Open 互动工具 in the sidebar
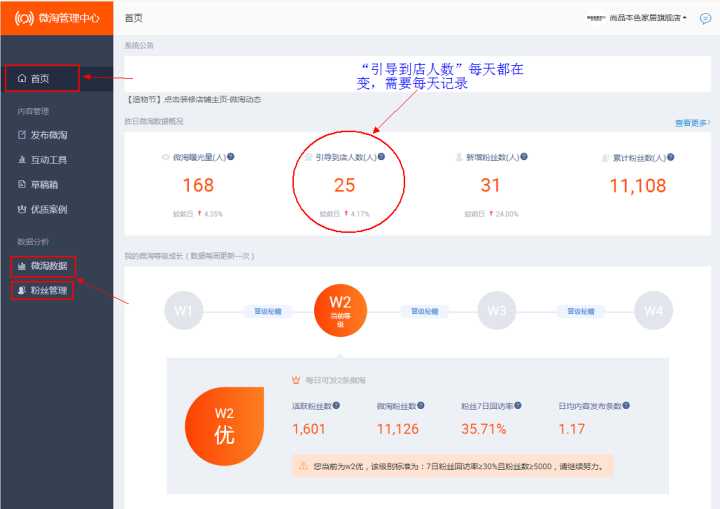 click(48, 160)
